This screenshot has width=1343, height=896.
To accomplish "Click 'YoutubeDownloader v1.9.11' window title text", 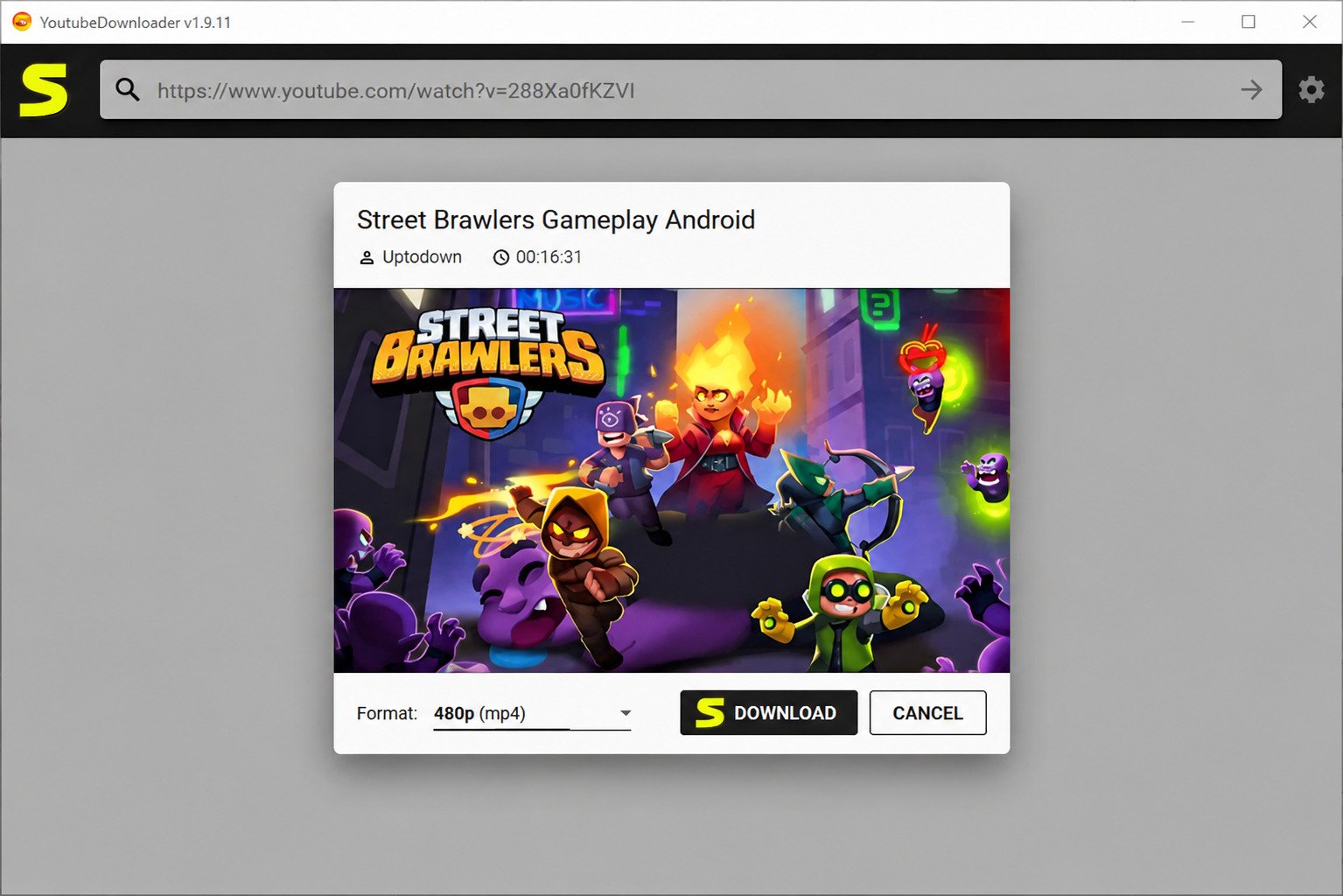I will [x=136, y=23].
